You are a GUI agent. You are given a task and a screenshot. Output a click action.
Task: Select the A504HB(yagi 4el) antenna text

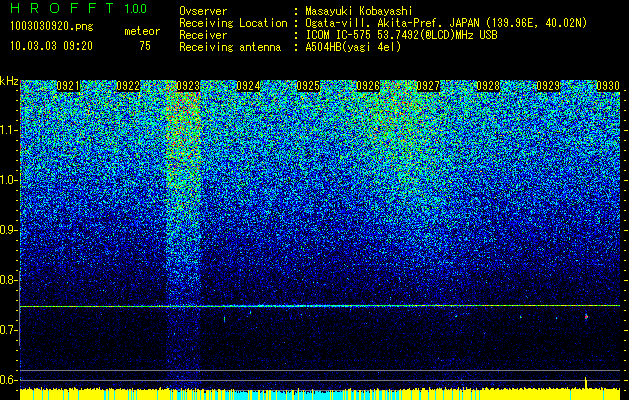[x=353, y=47]
